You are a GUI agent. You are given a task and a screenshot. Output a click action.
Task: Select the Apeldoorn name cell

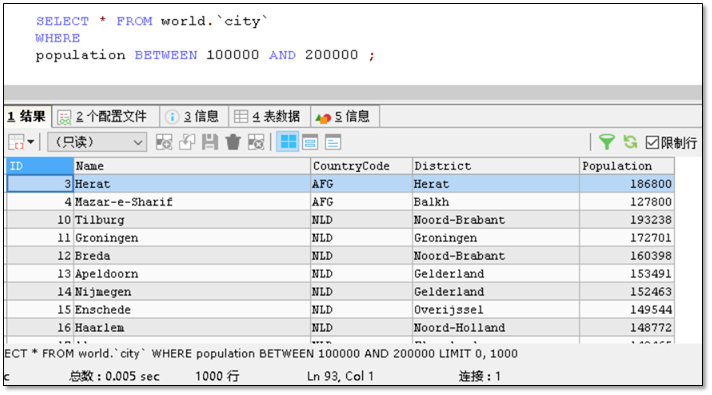click(192, 274)
